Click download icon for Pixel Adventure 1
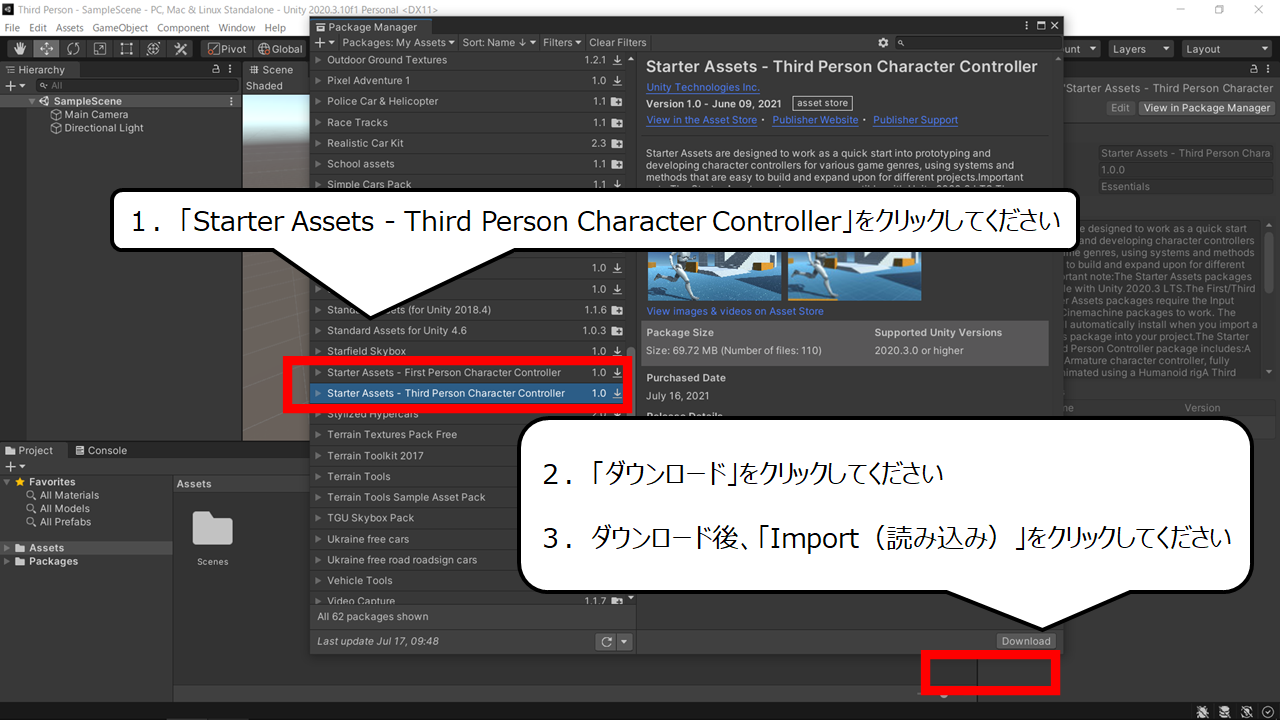 coord(617,81)
